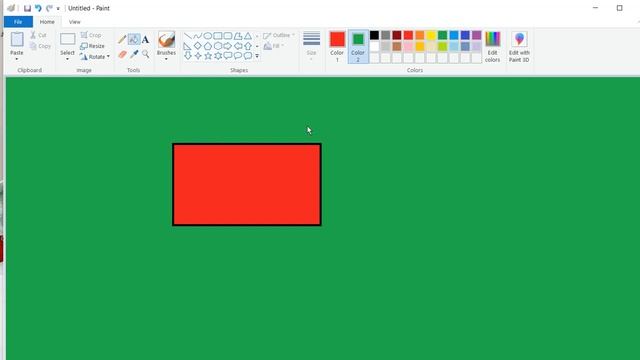Maximize the Paint window
This screenshot has height=360, width=640.
coord(620,8)
